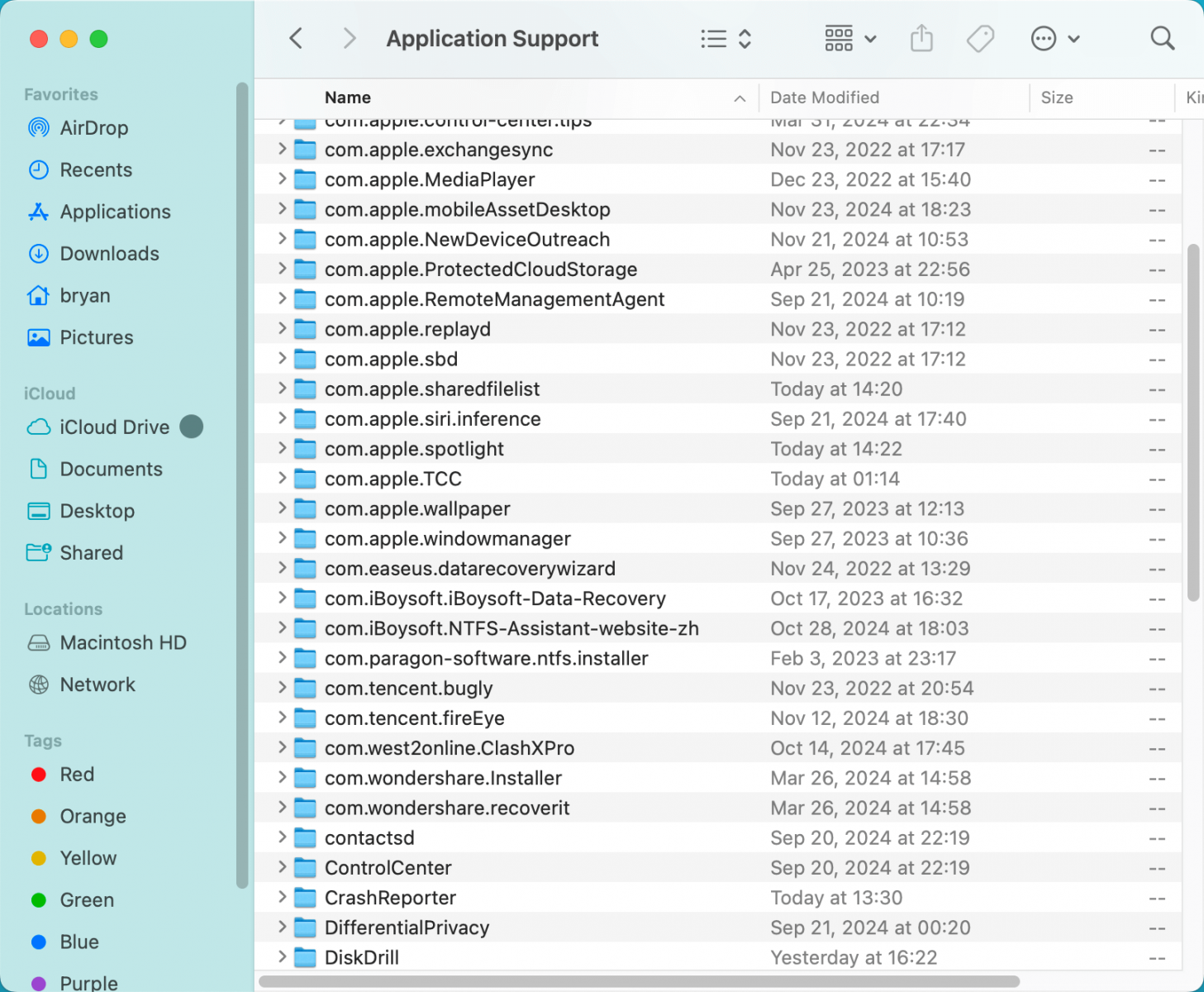Open the ellipsis action menu
Viewport: 1204px width, 992px height.
(1055, 39)
